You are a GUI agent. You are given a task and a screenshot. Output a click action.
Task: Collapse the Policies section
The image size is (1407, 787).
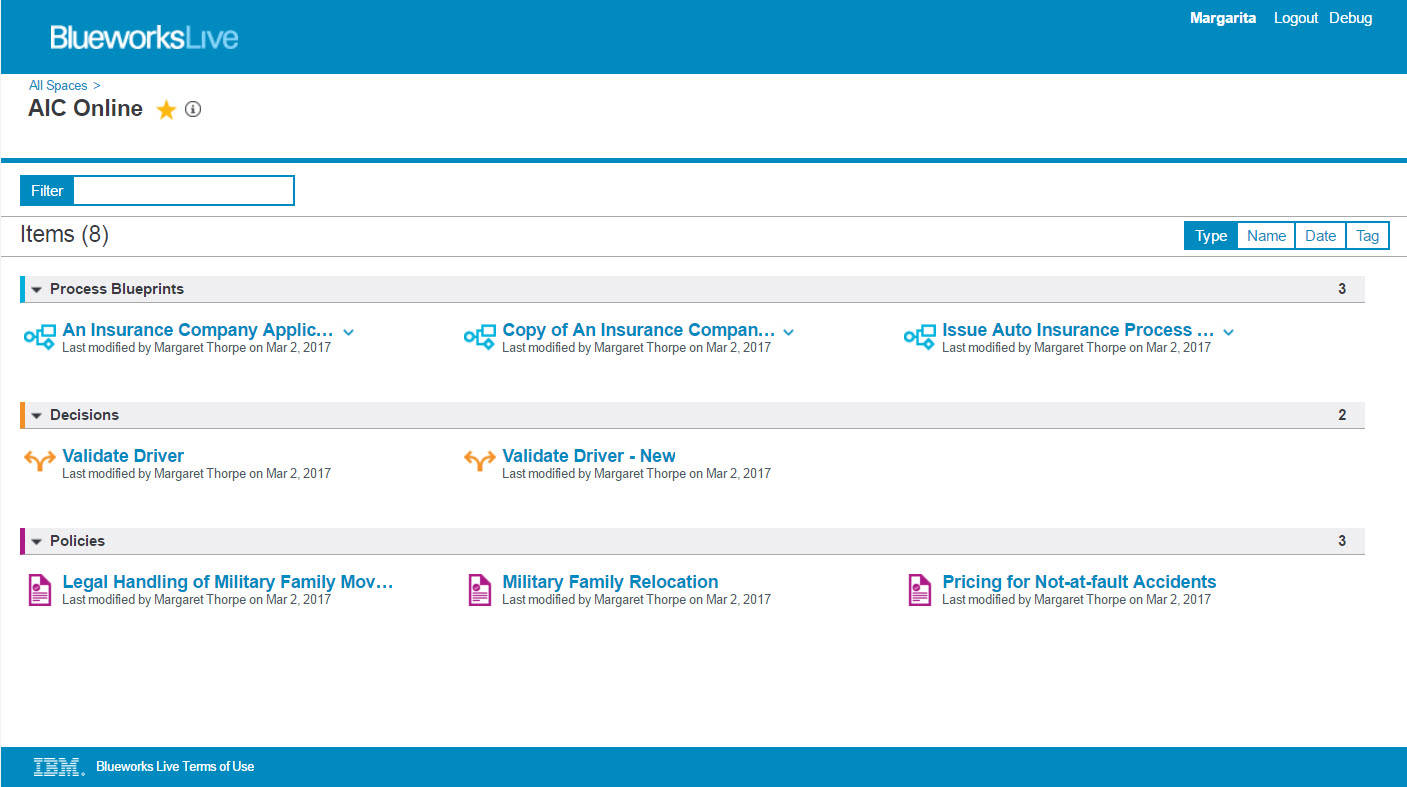tap(36, 540)
